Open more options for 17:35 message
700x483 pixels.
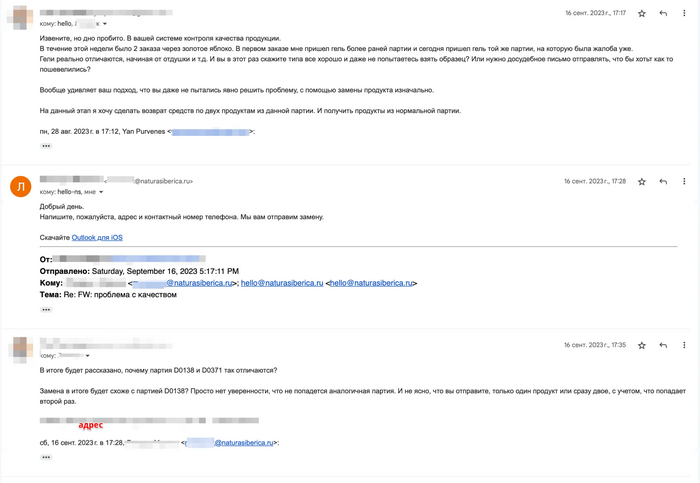coord(684,345)
